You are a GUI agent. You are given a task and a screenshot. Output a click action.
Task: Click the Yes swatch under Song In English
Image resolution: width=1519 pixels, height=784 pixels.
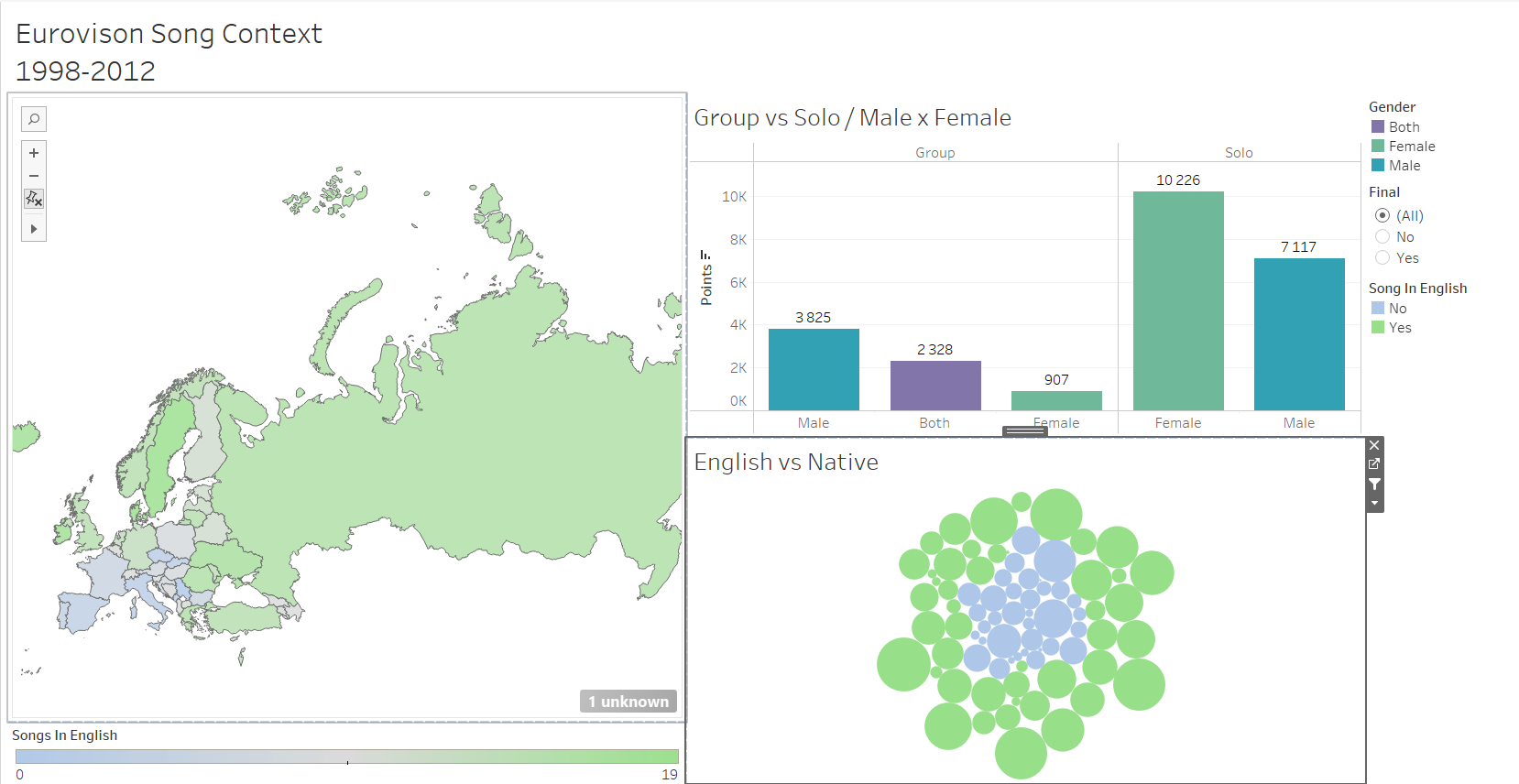[1378, 328]
